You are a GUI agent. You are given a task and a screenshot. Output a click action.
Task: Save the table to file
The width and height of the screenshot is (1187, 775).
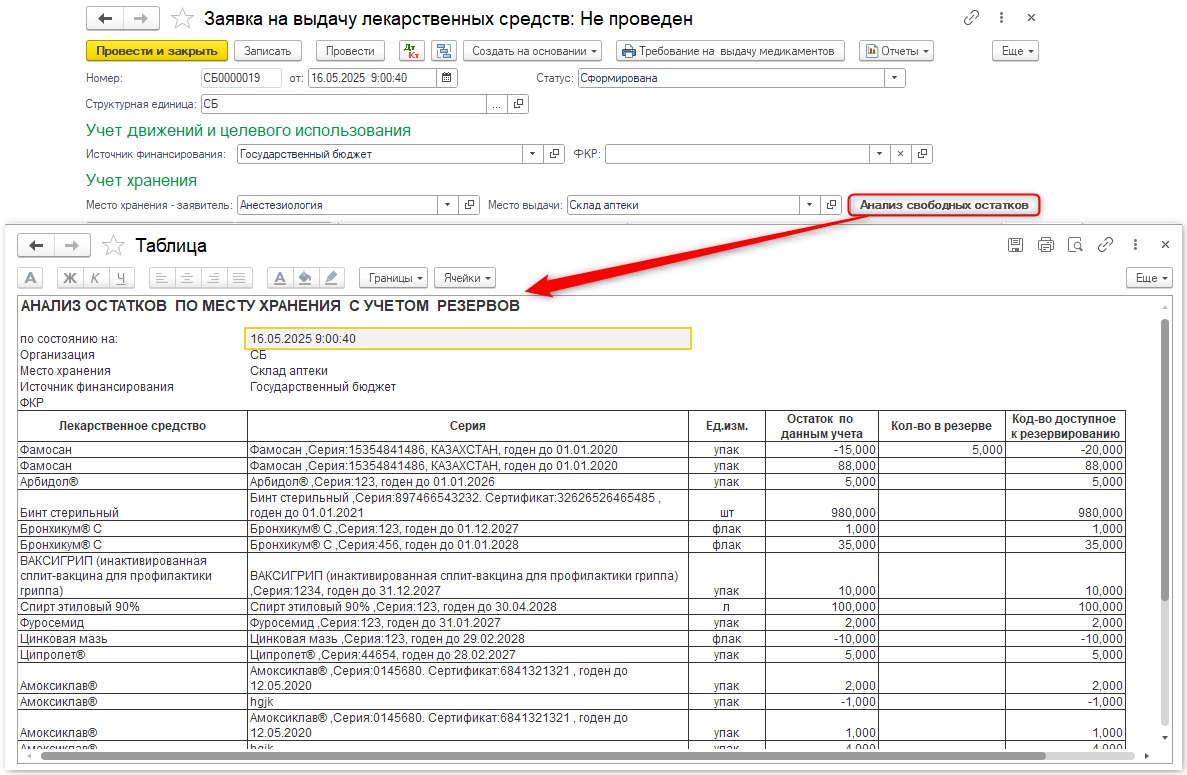(x=1015, y=244)
